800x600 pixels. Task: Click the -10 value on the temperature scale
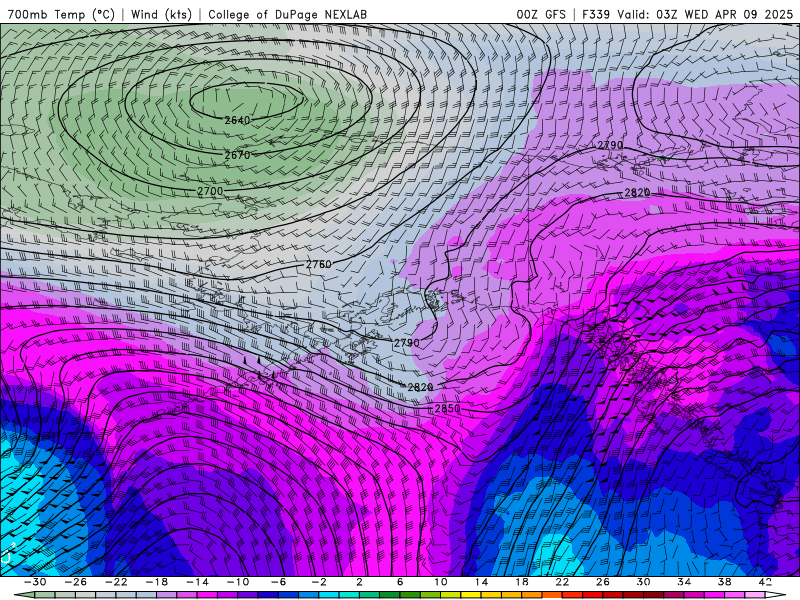coord(238,582)
